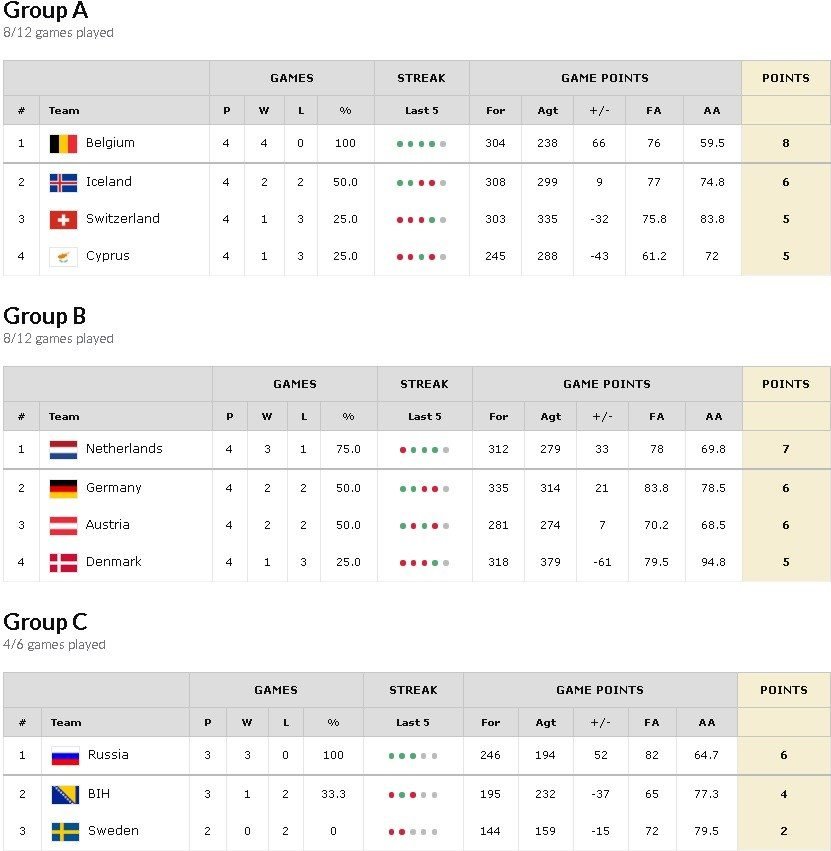Click the Netherlands flag icon
831x851 pixels.
63,450
